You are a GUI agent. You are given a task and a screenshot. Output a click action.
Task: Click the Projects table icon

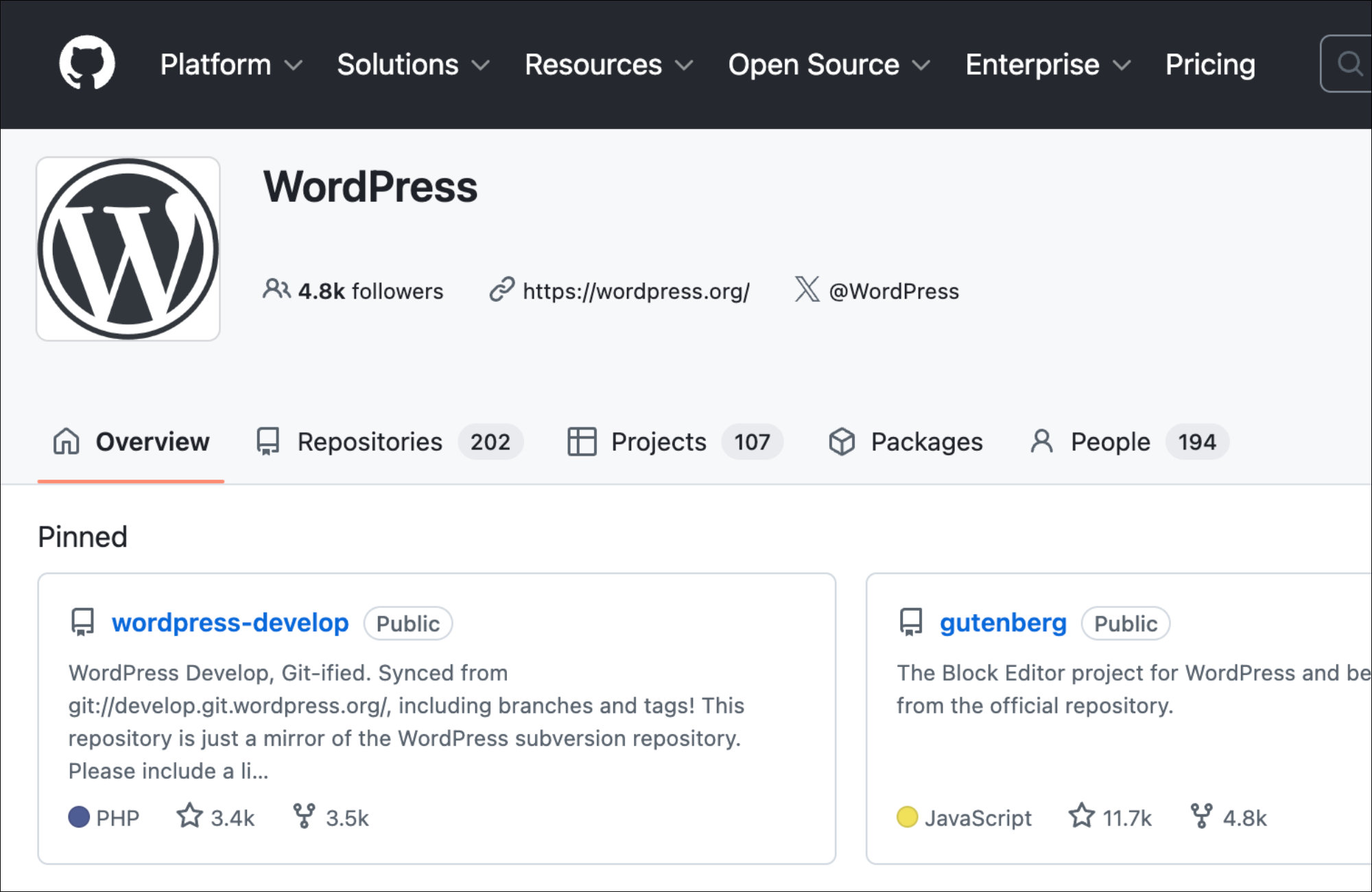click(x=582, y=442)
